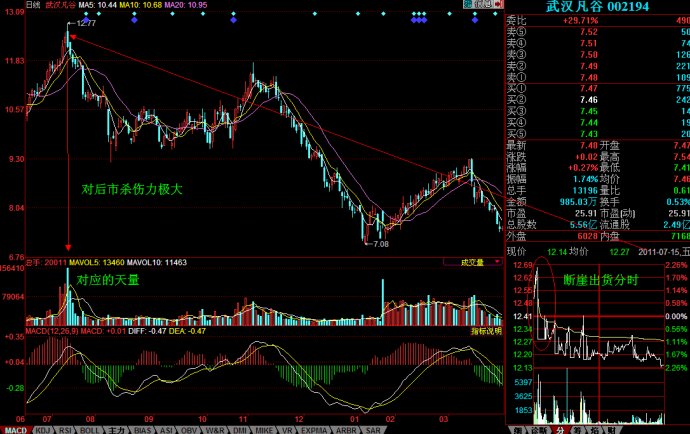Click the 卖① price 7.48
The image size is (690, 434).
tap(589, 77)
